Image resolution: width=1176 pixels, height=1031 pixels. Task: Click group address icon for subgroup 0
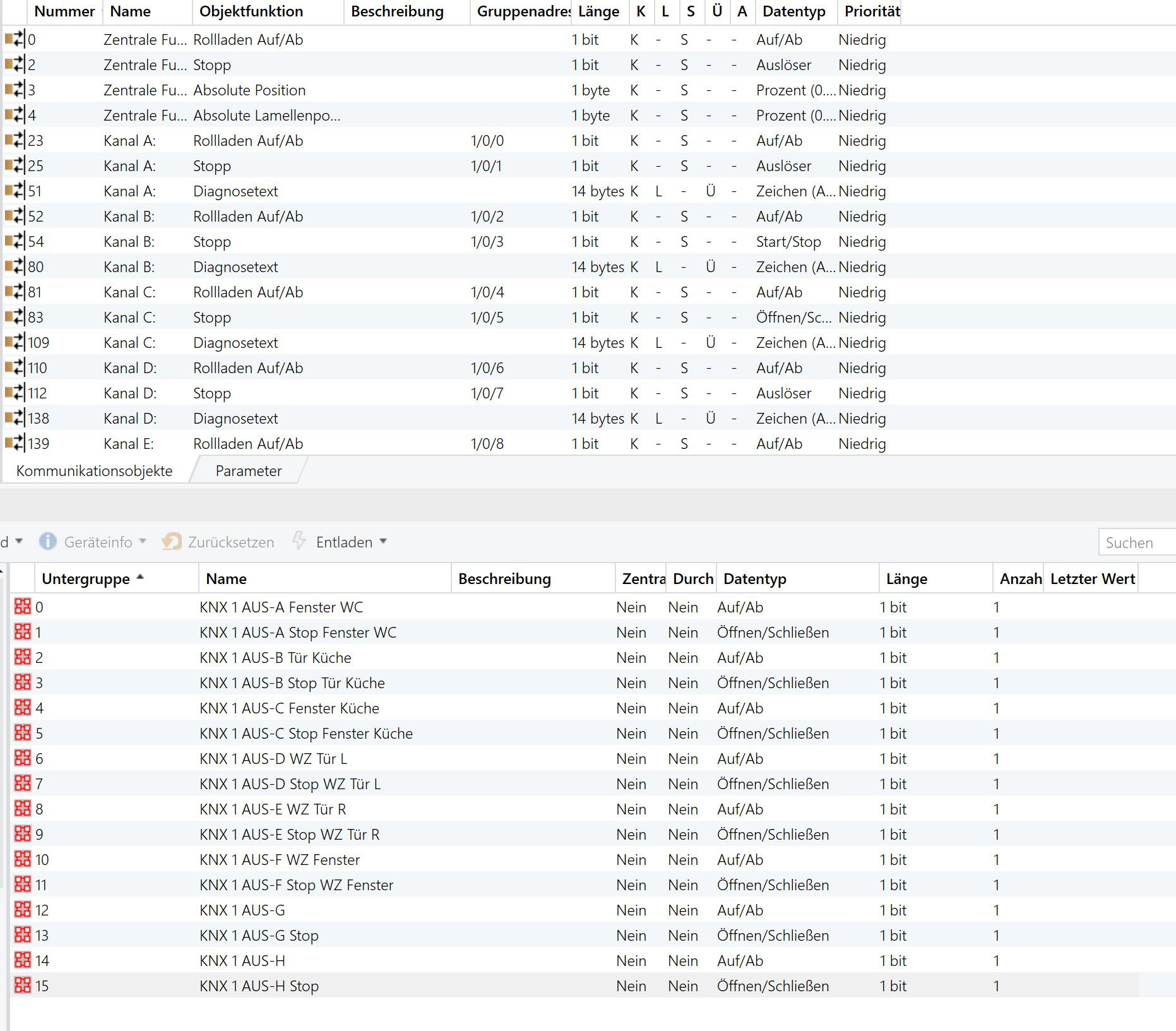[23, 607]
